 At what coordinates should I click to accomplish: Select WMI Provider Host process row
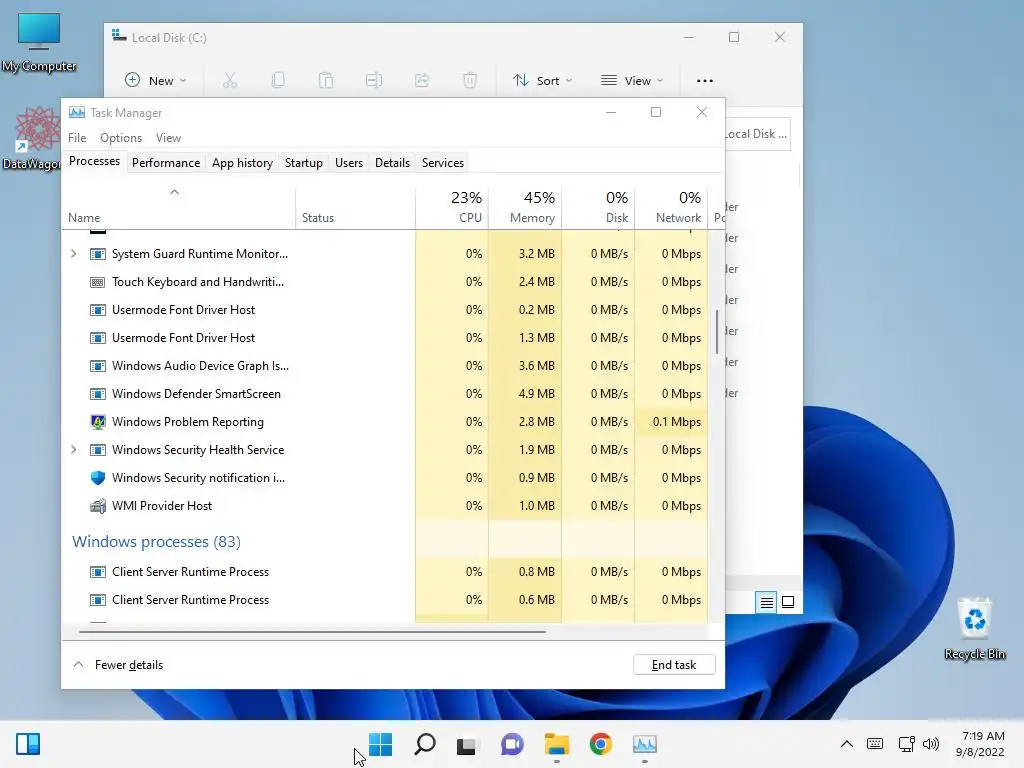click(x=385, y=506)
